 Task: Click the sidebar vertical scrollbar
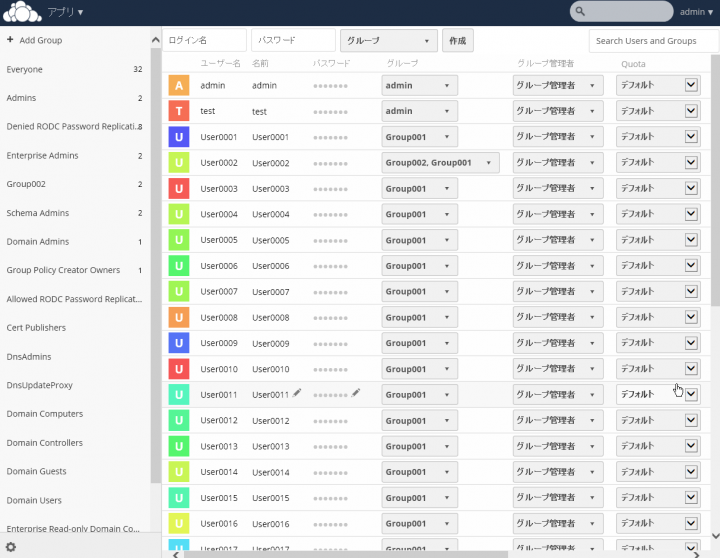[156, 265]
